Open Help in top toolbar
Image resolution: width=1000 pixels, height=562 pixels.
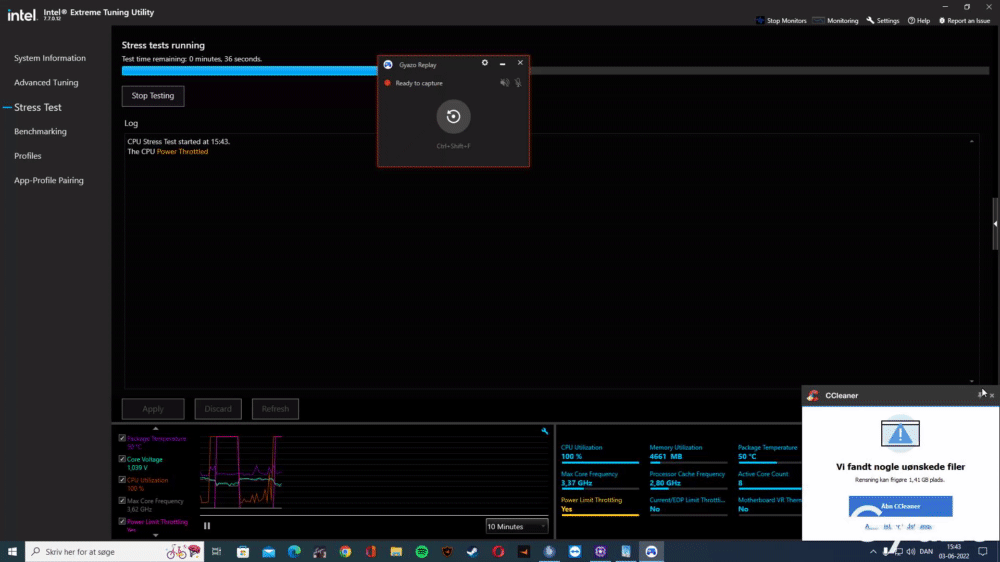[x=919, y=20]
